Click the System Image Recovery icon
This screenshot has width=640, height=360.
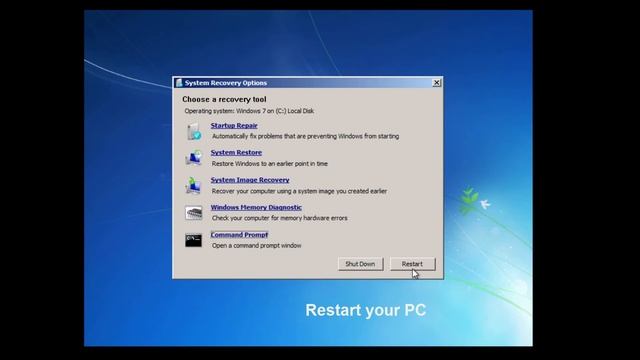[193, 185]
